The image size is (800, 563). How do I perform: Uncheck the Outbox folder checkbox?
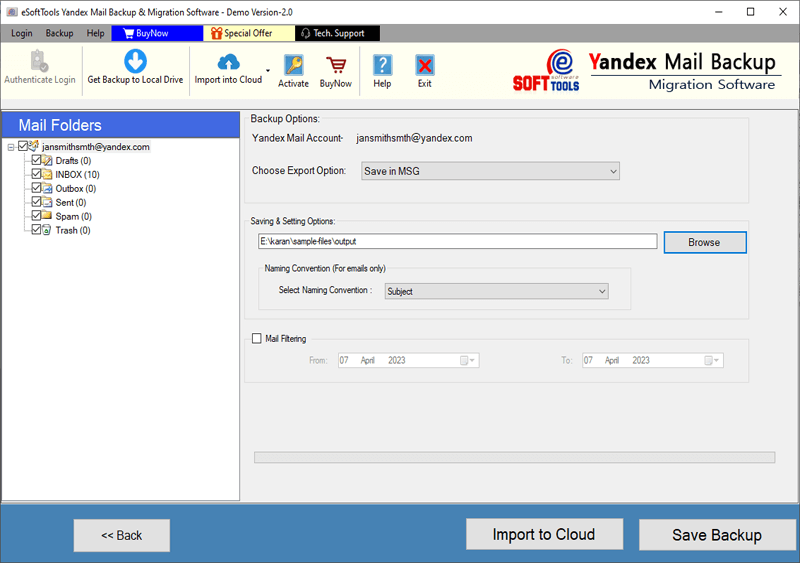[x=36, y=188]
